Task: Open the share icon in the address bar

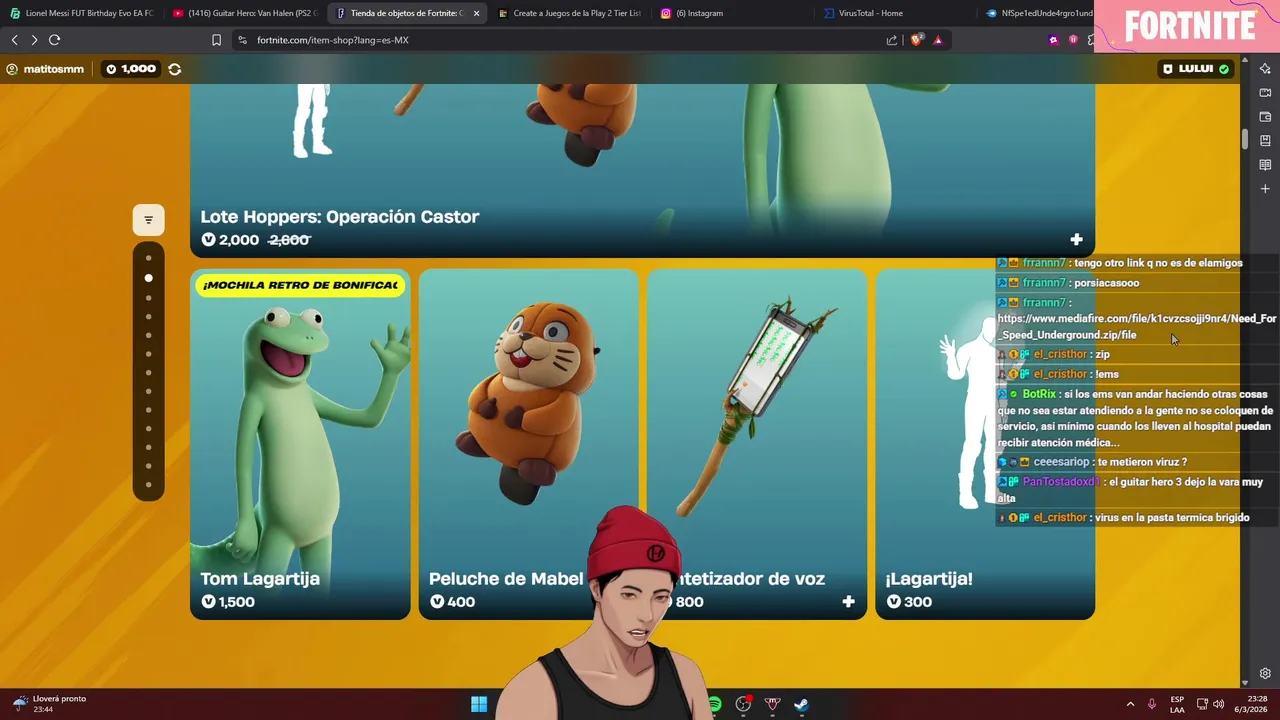Action: 892,40
